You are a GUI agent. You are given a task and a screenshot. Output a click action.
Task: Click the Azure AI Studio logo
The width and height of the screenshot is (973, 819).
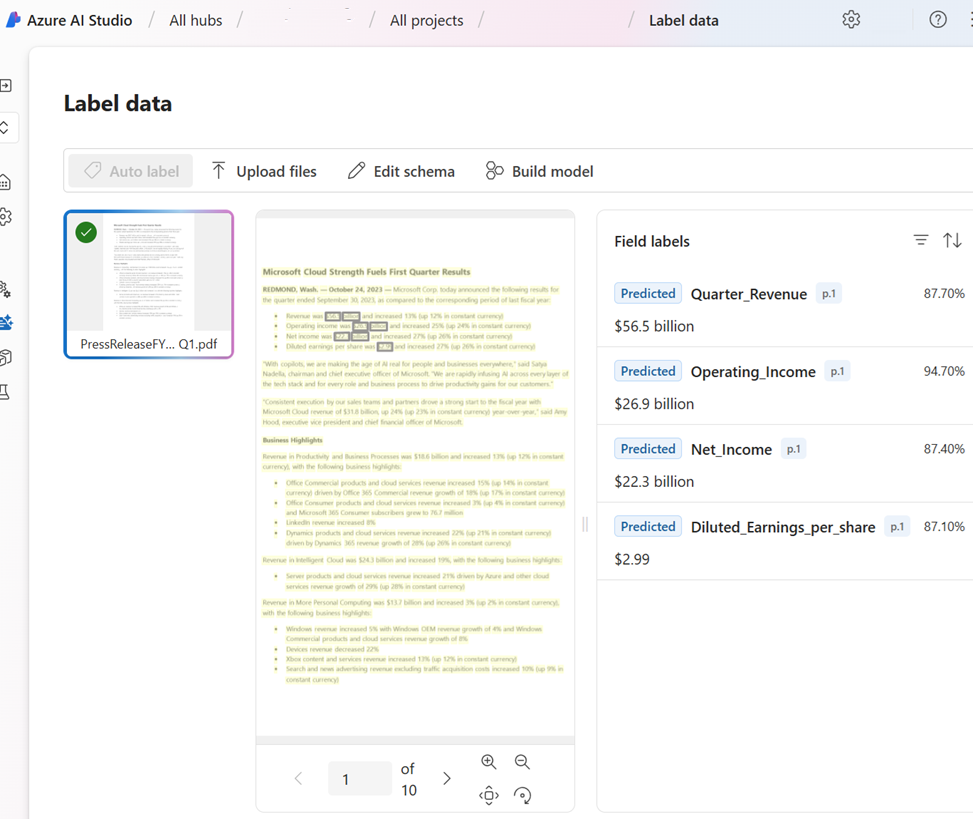click(13, 20)
